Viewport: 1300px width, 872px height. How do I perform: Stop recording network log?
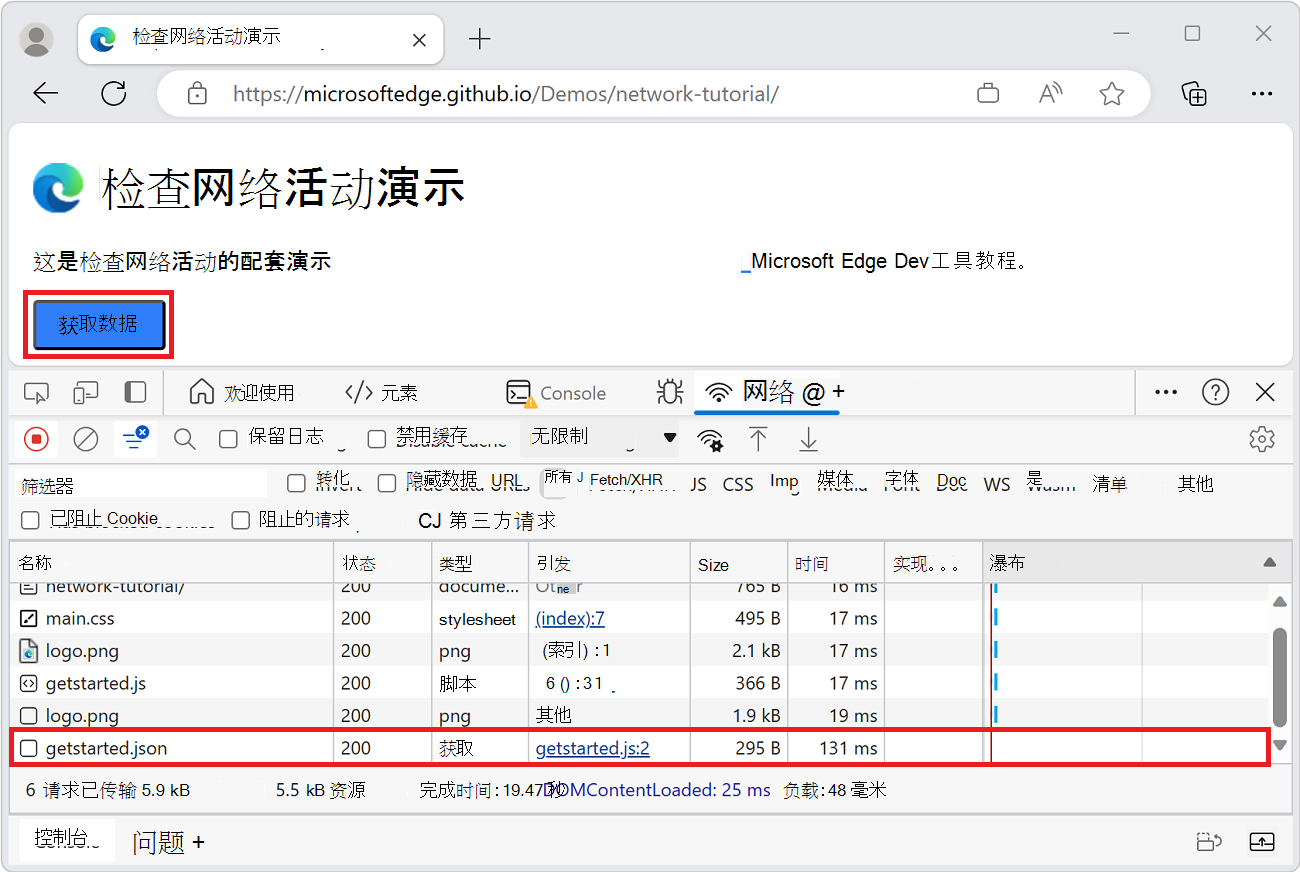pyautogui.click(x=37, y=438)
